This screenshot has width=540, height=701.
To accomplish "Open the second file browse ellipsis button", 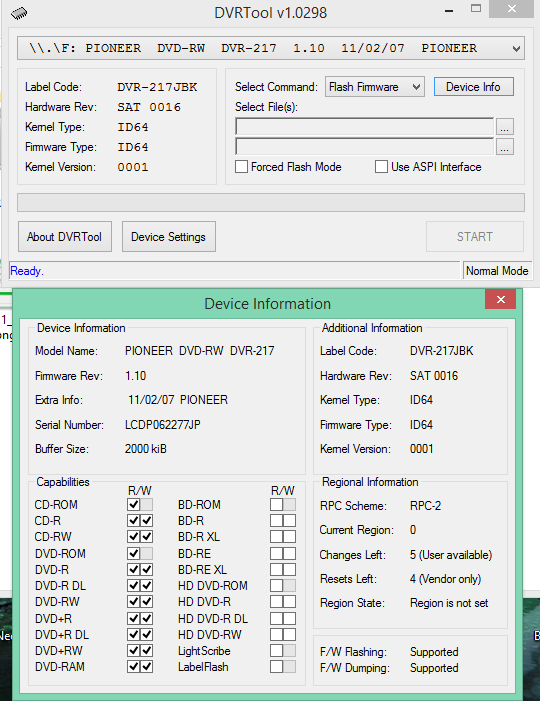I will pyautogui.click(x=505, y=147).
